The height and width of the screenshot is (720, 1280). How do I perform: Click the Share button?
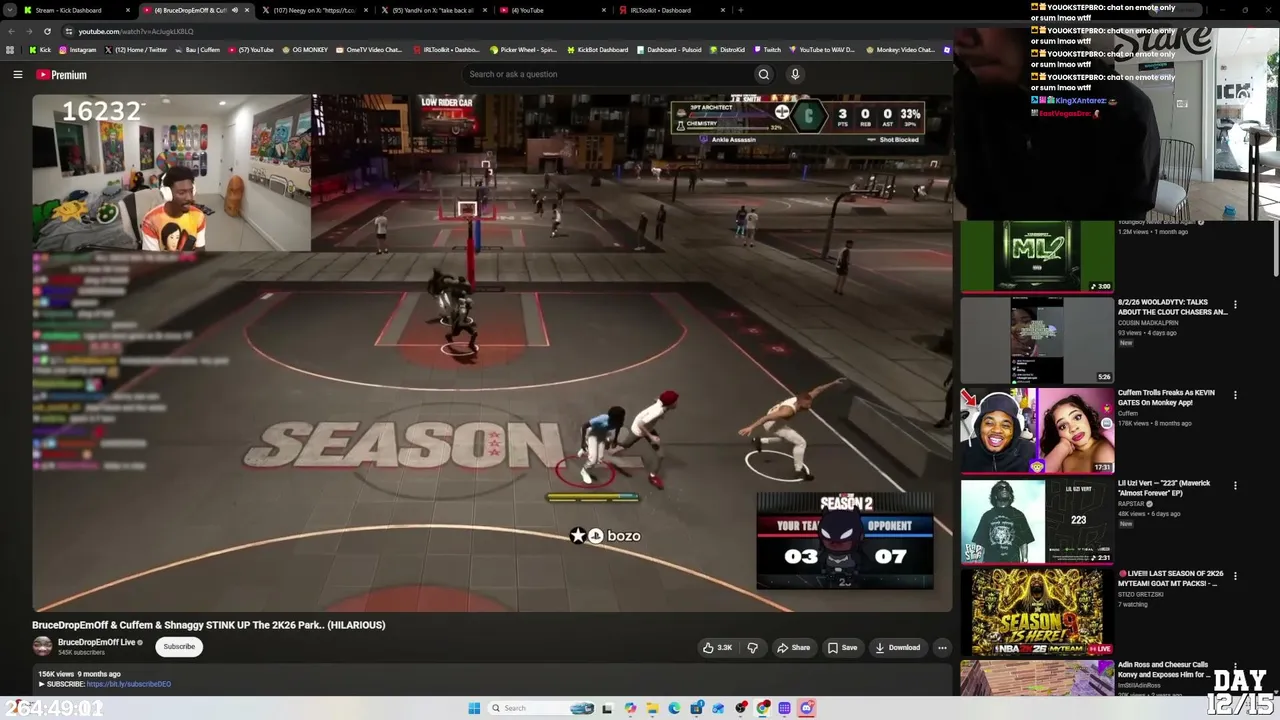pos(794,647)
